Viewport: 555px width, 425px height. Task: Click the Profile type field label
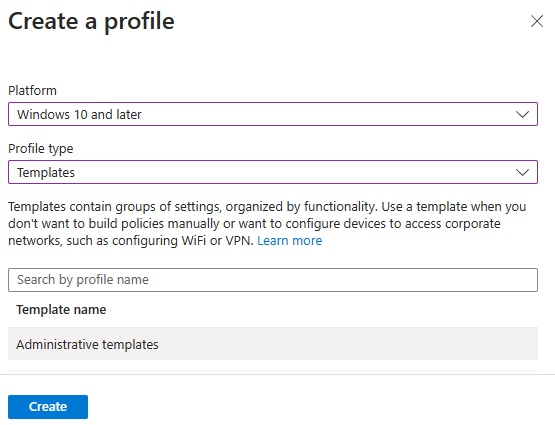pos(40,149)
